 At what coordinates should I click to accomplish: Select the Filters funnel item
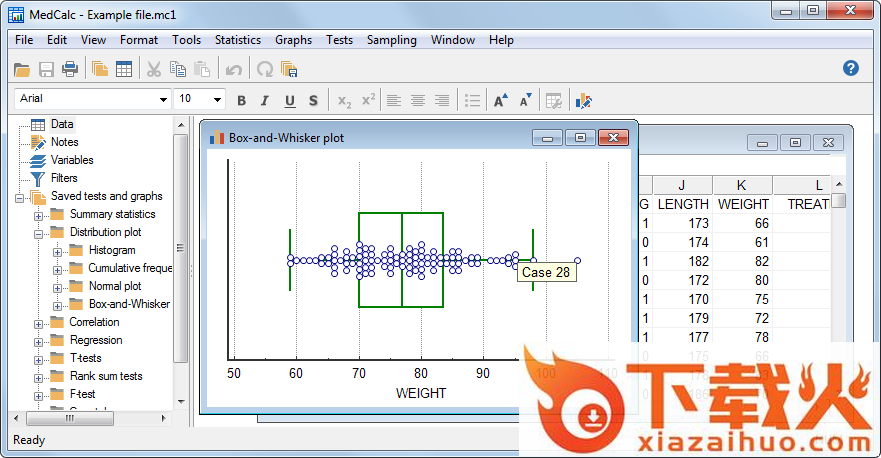point(64,178)
